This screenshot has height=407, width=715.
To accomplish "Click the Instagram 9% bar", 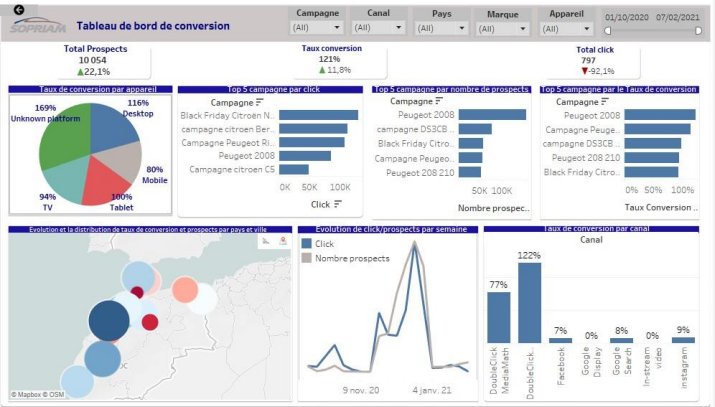I will [683, 340].
